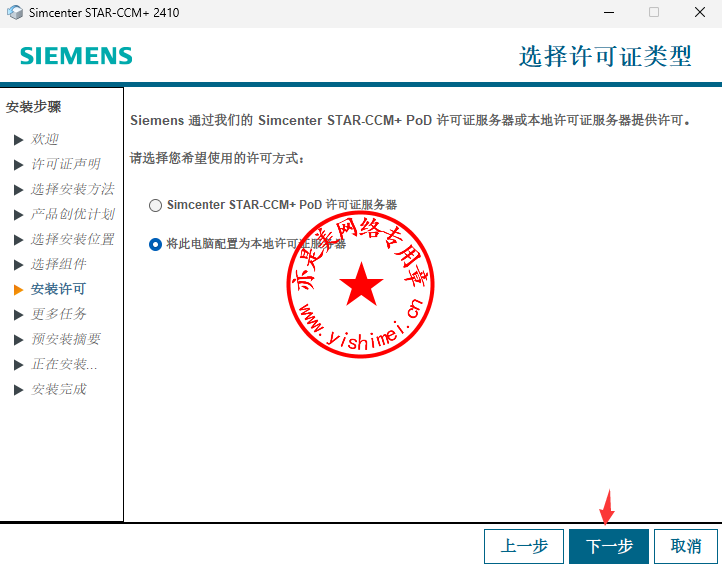Viewport: 722px width, 569px height.
Task: Click arrow icon beside 预安装摘要 step
Action: 18,340
